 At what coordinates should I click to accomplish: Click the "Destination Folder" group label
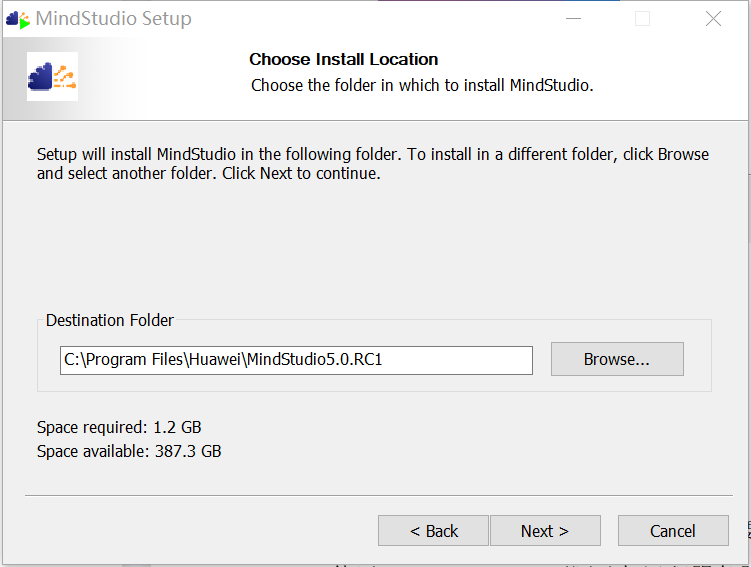click(110, 321)
